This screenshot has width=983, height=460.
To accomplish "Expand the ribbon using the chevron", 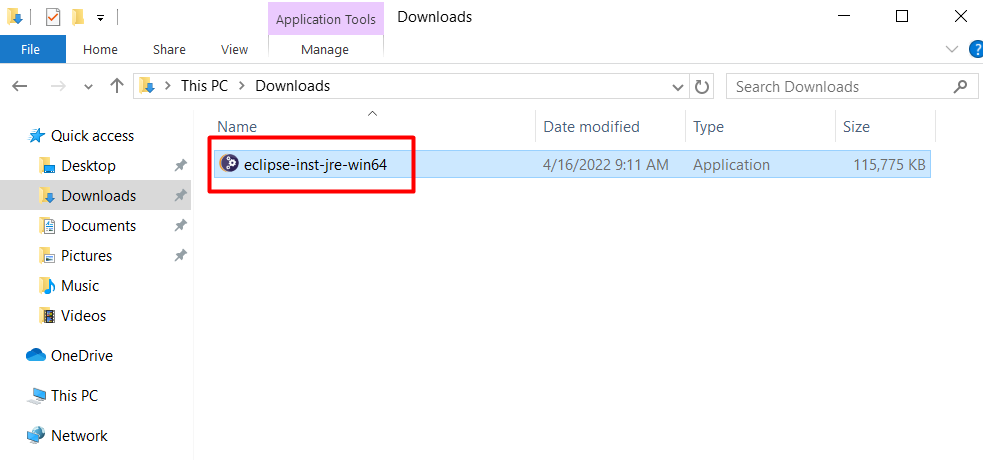I will tap(951, 49).
